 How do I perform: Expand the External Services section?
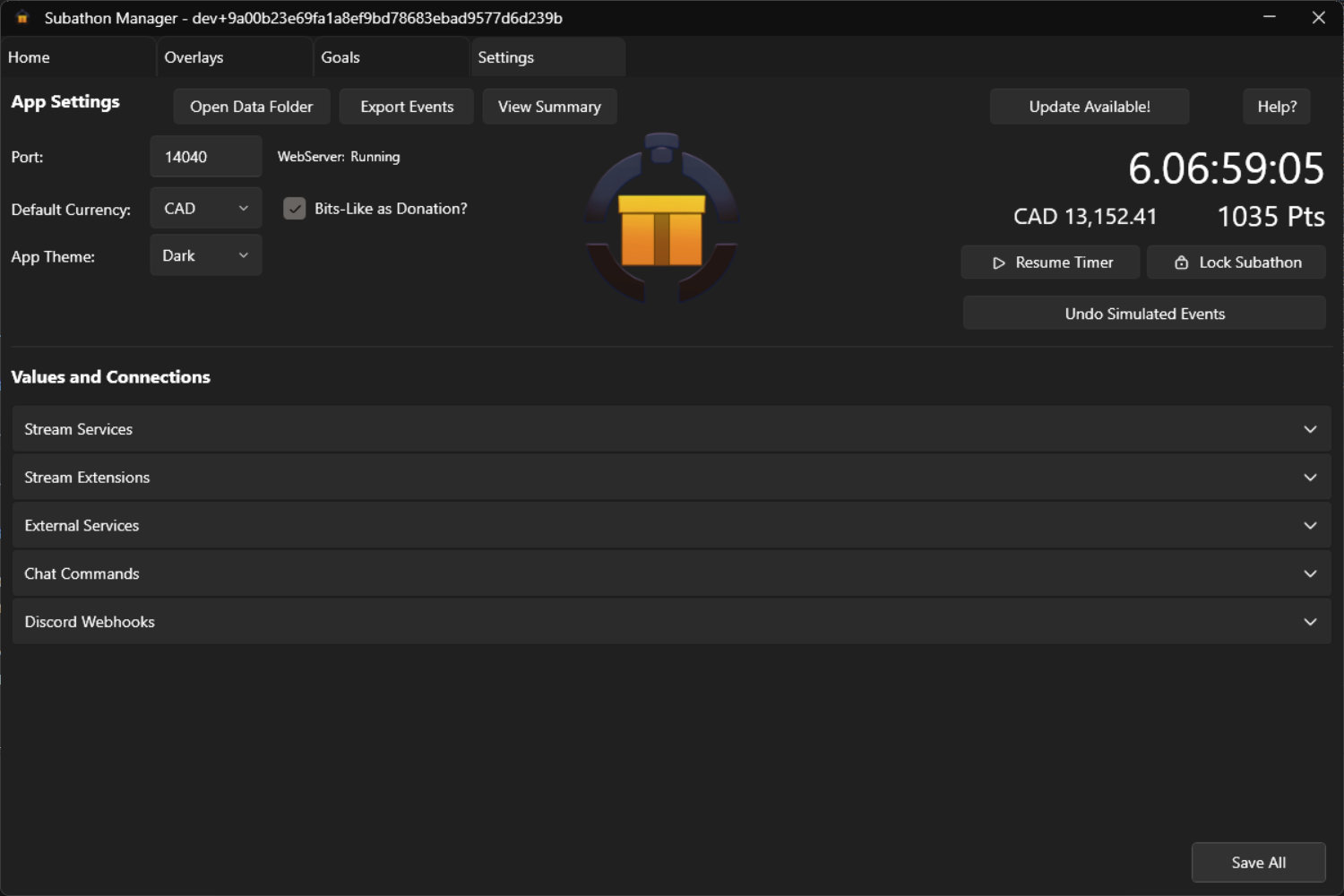click(x=671, y=526)
